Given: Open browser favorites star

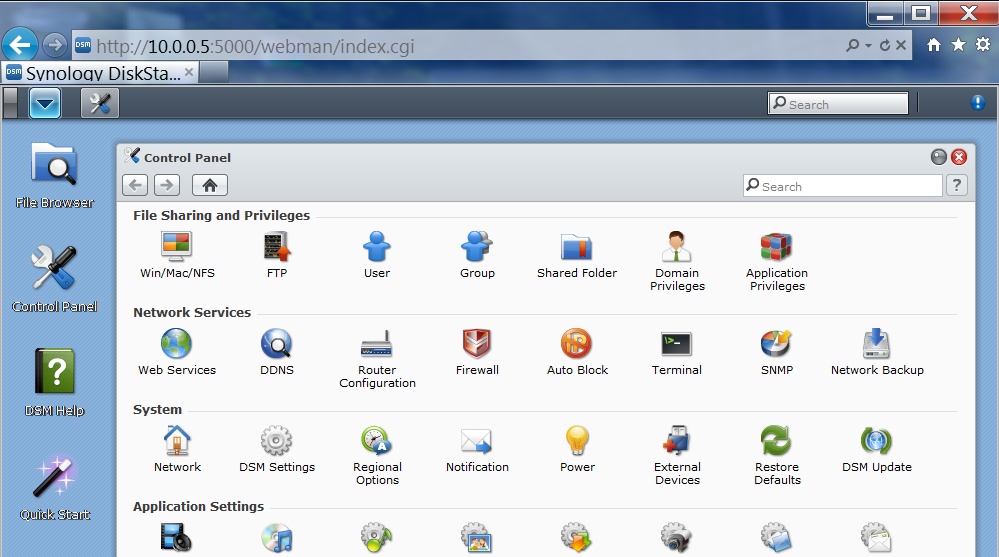Looking at the screenshot, I should click(958, 45).
